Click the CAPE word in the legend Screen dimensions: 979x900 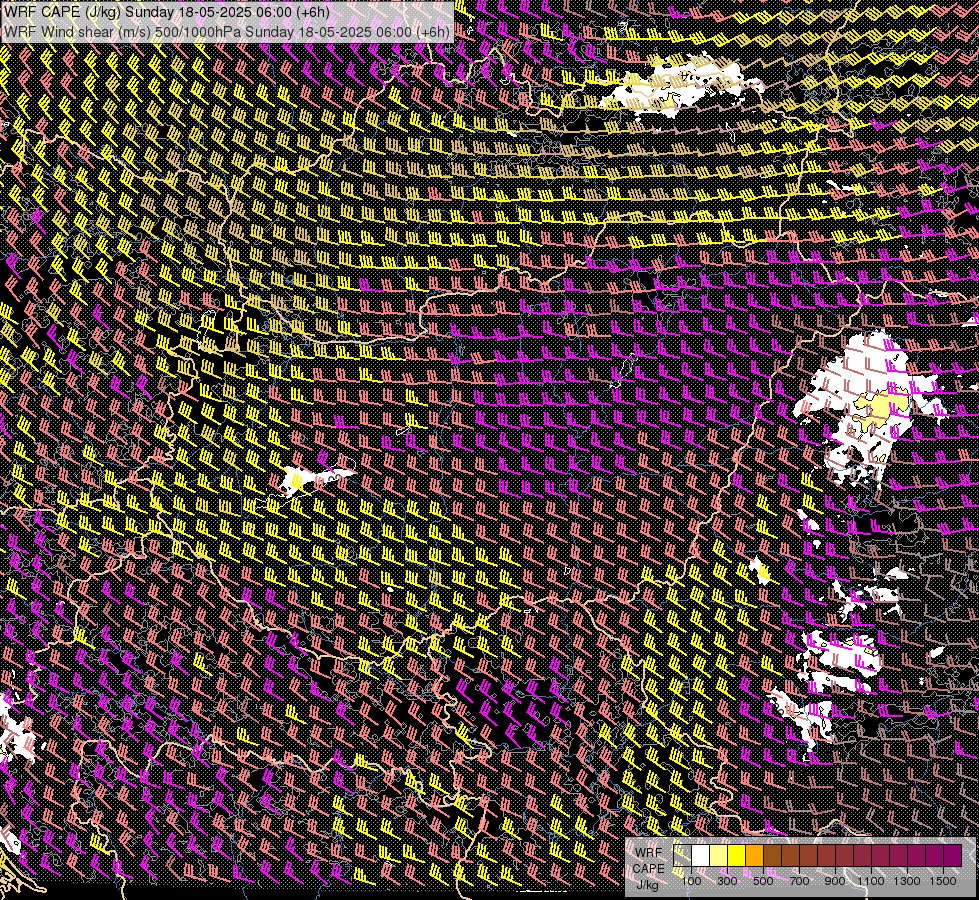[648, 869]
